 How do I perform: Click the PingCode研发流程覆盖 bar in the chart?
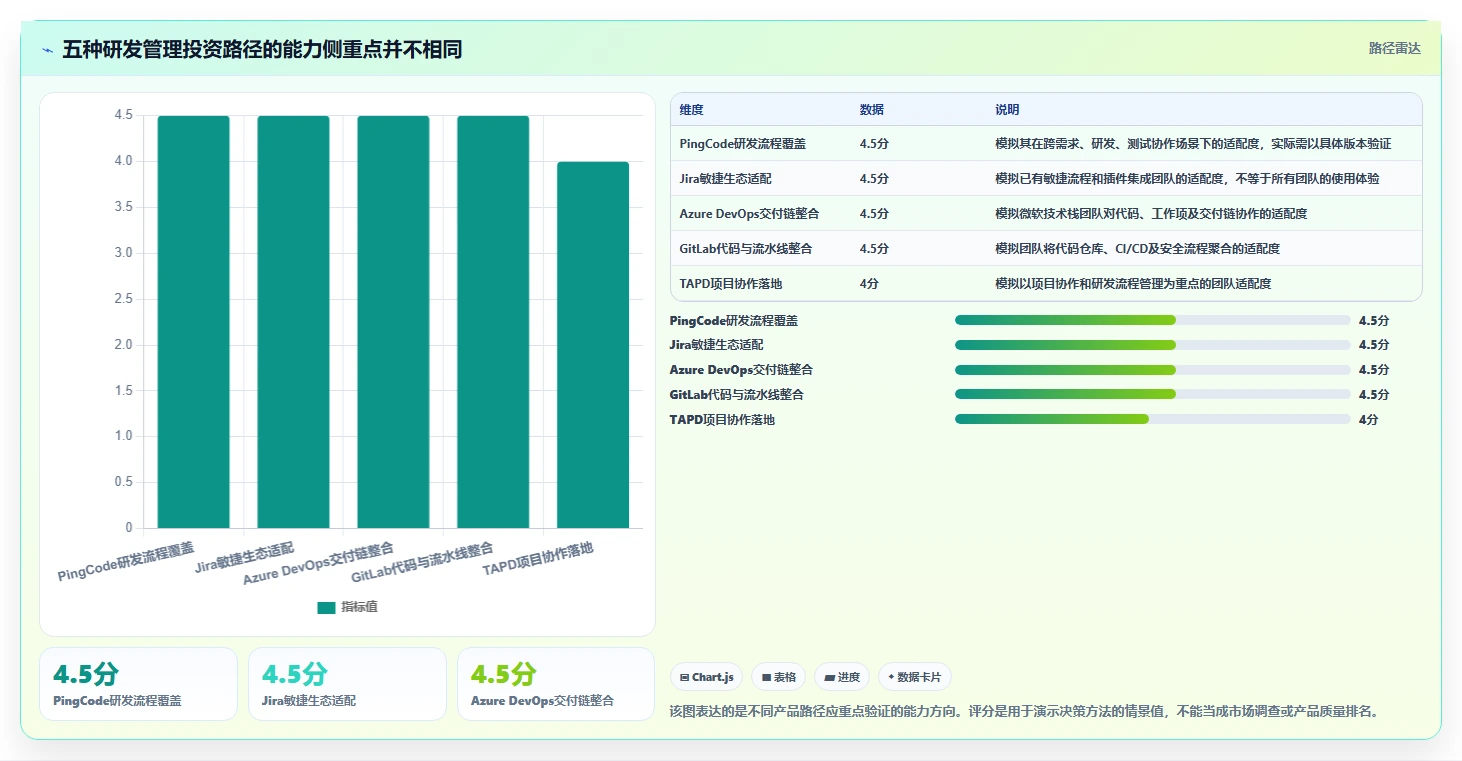pos(193,322)
